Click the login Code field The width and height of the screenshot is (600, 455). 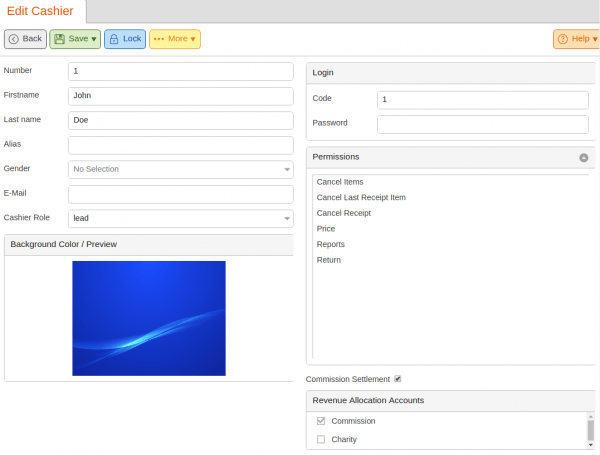[x=483, y=100]
